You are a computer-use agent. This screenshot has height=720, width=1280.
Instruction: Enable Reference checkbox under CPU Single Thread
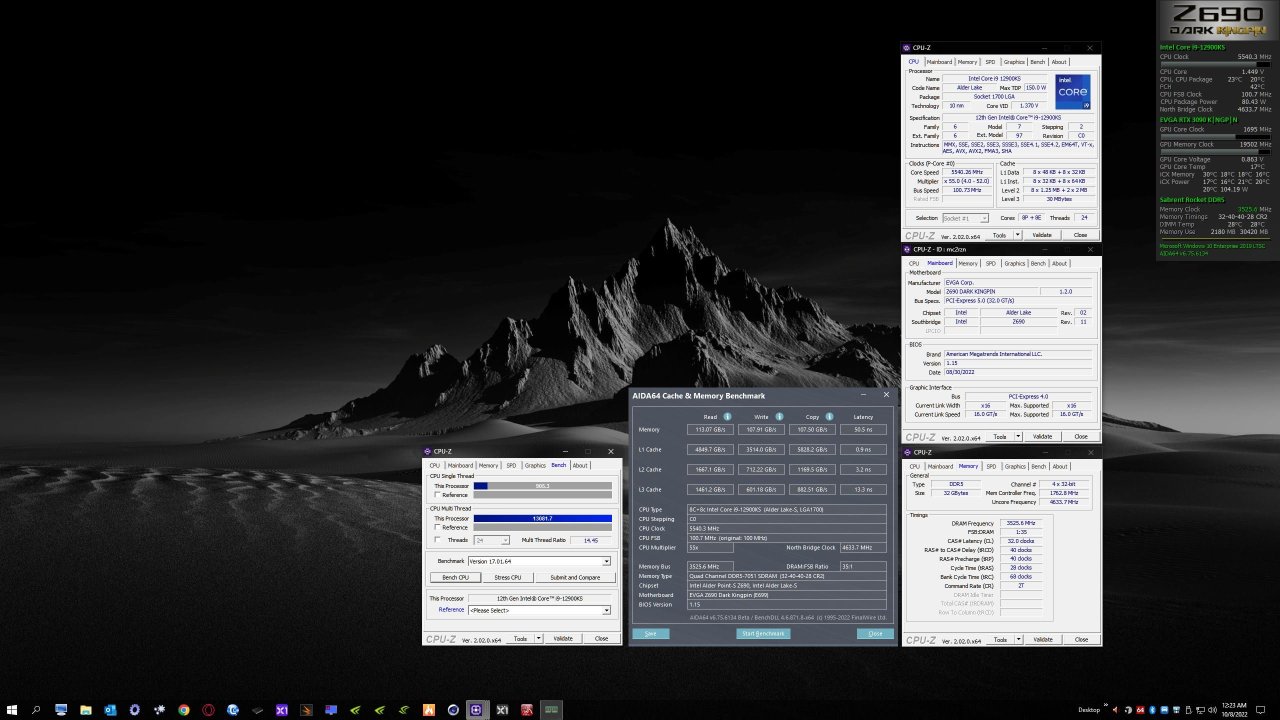[438, 495]
